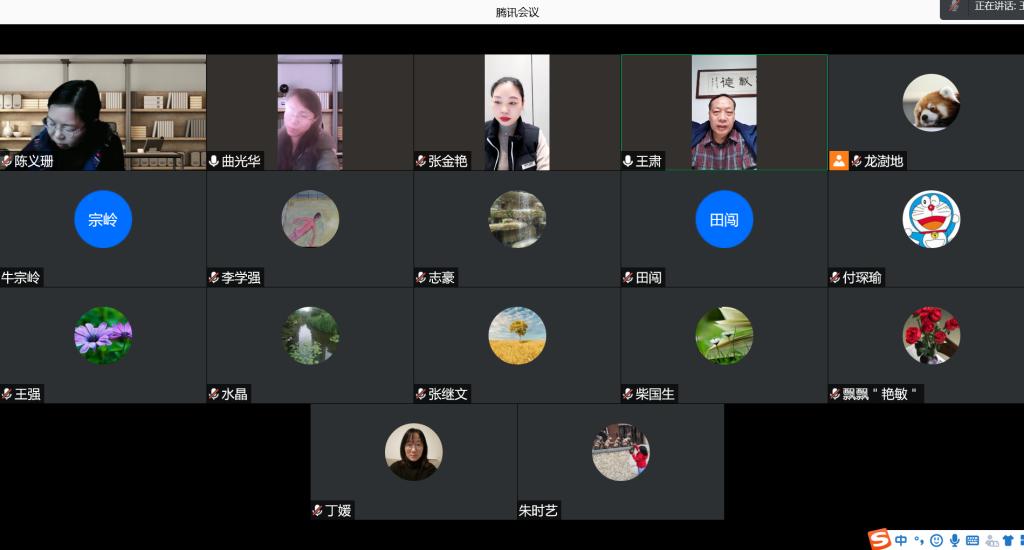1024x550 pixels.
Task: Select the blue 宗岭 avatar
Action: pos(103,219)
